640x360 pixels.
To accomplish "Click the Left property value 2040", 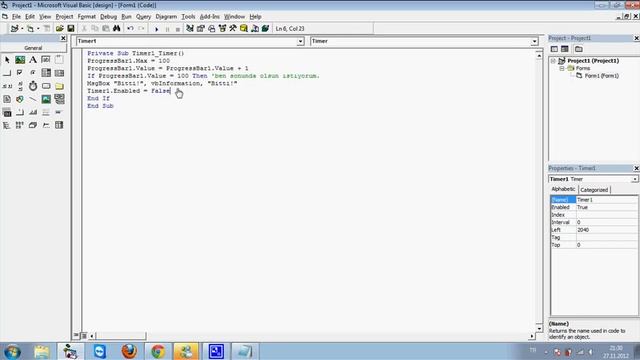I will point(607,230).
